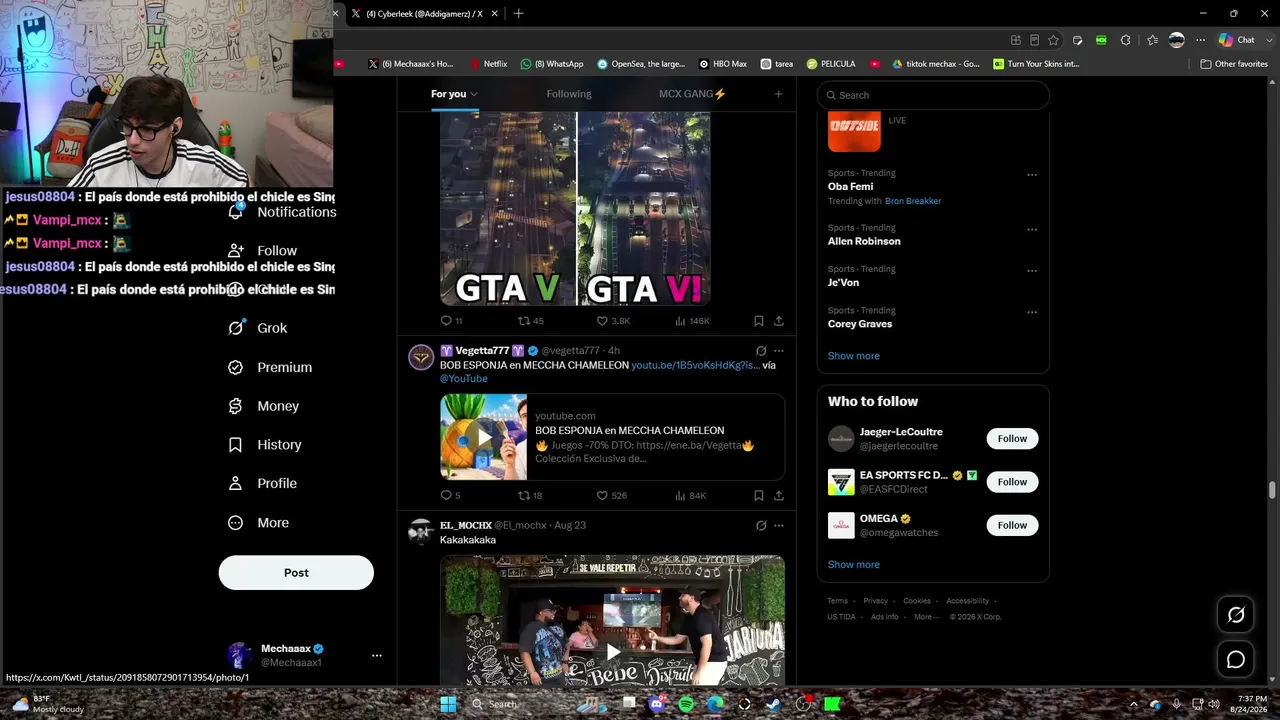Open more options for Je'Von trend
Image resolution: width=1280 pixels, height=720 pixels.
pos(1032,271)
